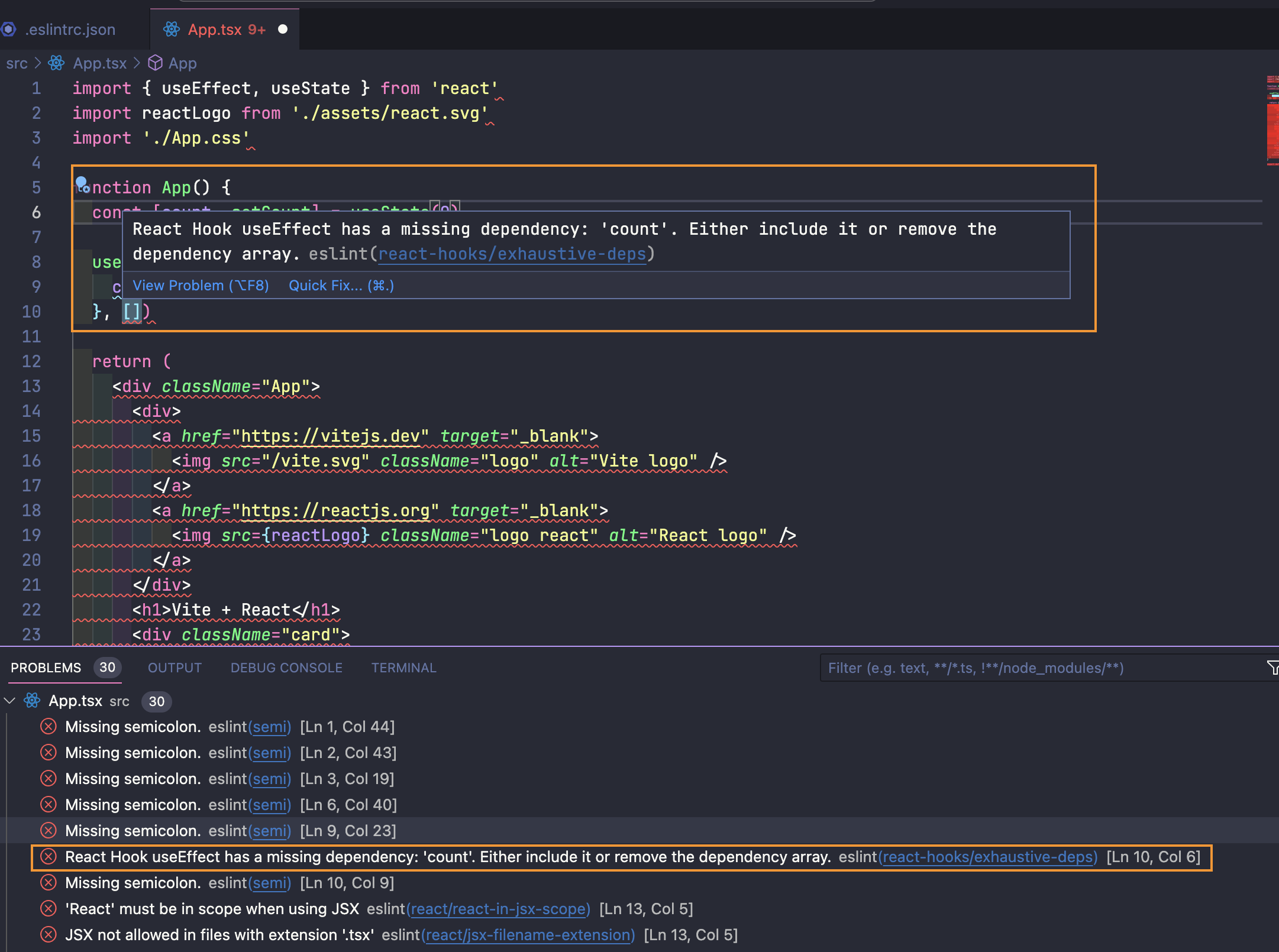Click the 'react' import string on line 1
Image resolution: width=1279 pixels, height=952 pixels.
464,89
